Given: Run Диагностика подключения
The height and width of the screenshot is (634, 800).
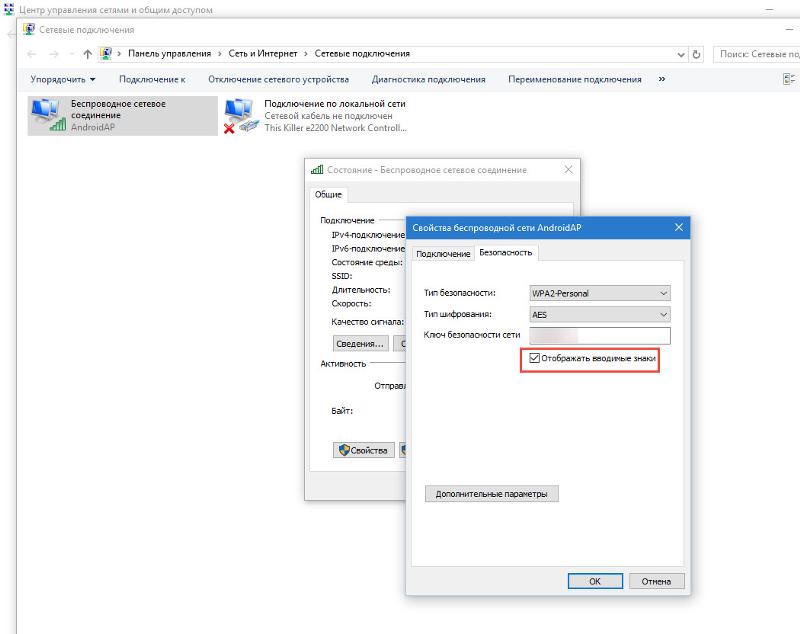Looking at the screenshot, I should click(x=429, y=80).
